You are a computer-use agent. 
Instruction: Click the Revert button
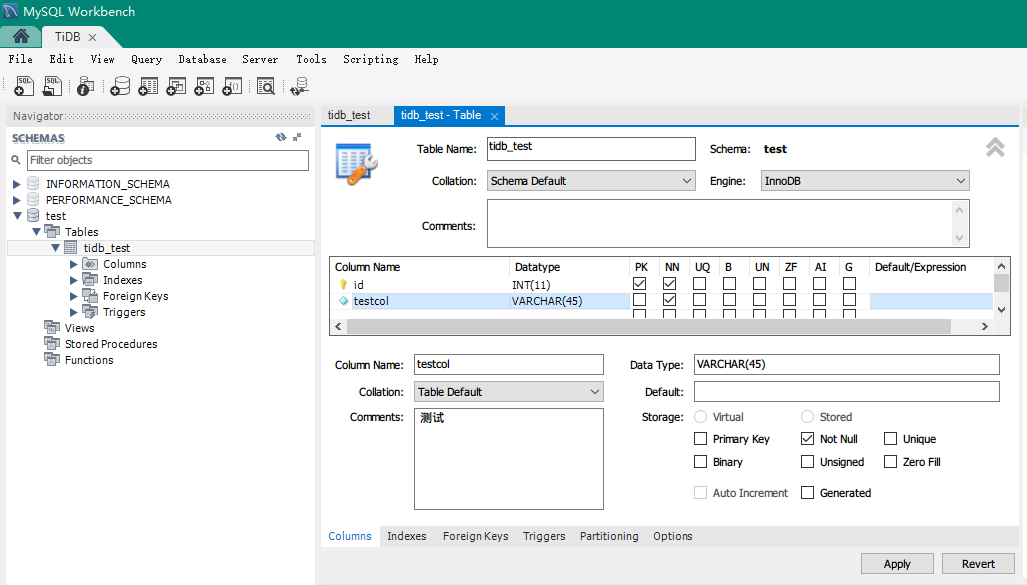coord(978,564)
